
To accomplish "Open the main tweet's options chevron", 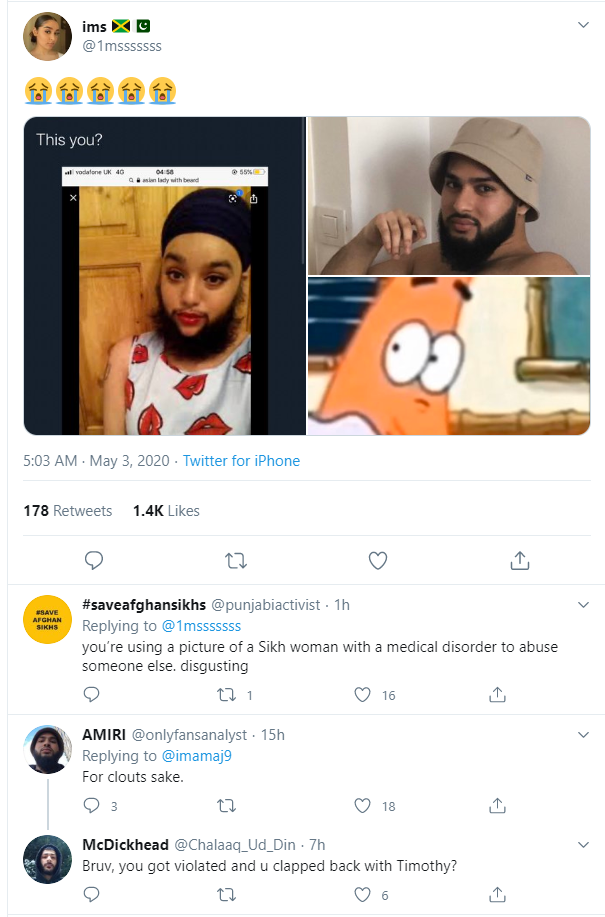I will click(584, 25).
